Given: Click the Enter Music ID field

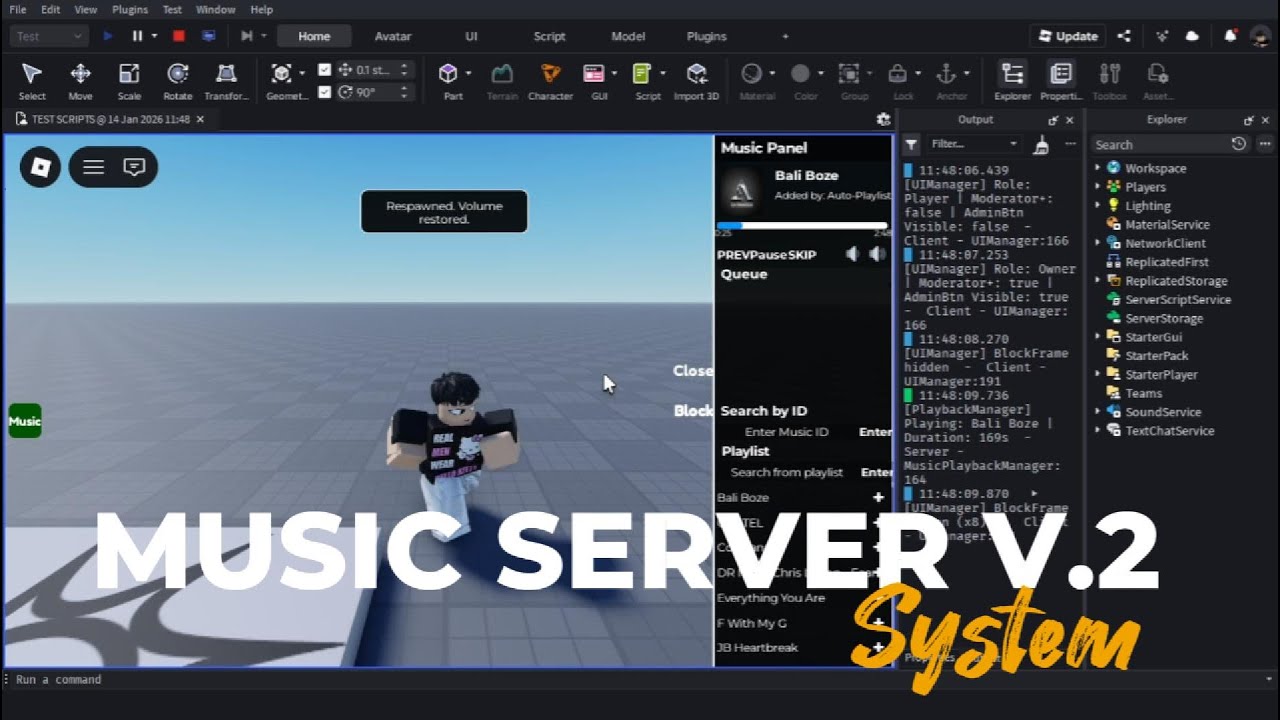Looking at the screenshot, I should pyautogui.click(x=787, y=432).
